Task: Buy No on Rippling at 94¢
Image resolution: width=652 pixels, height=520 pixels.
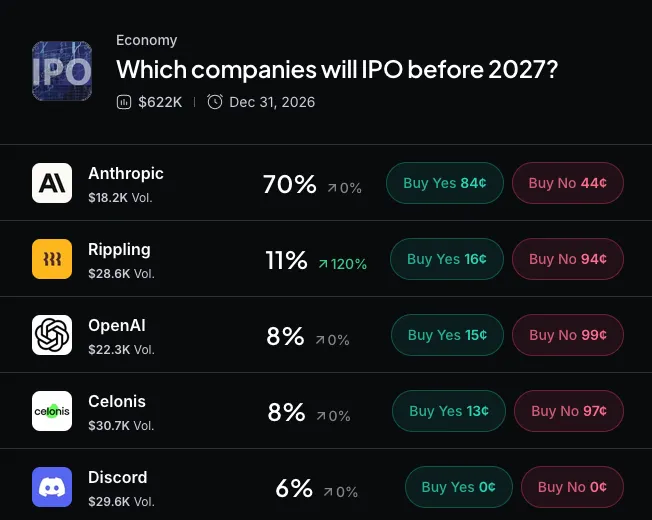Action: point(568,259)
